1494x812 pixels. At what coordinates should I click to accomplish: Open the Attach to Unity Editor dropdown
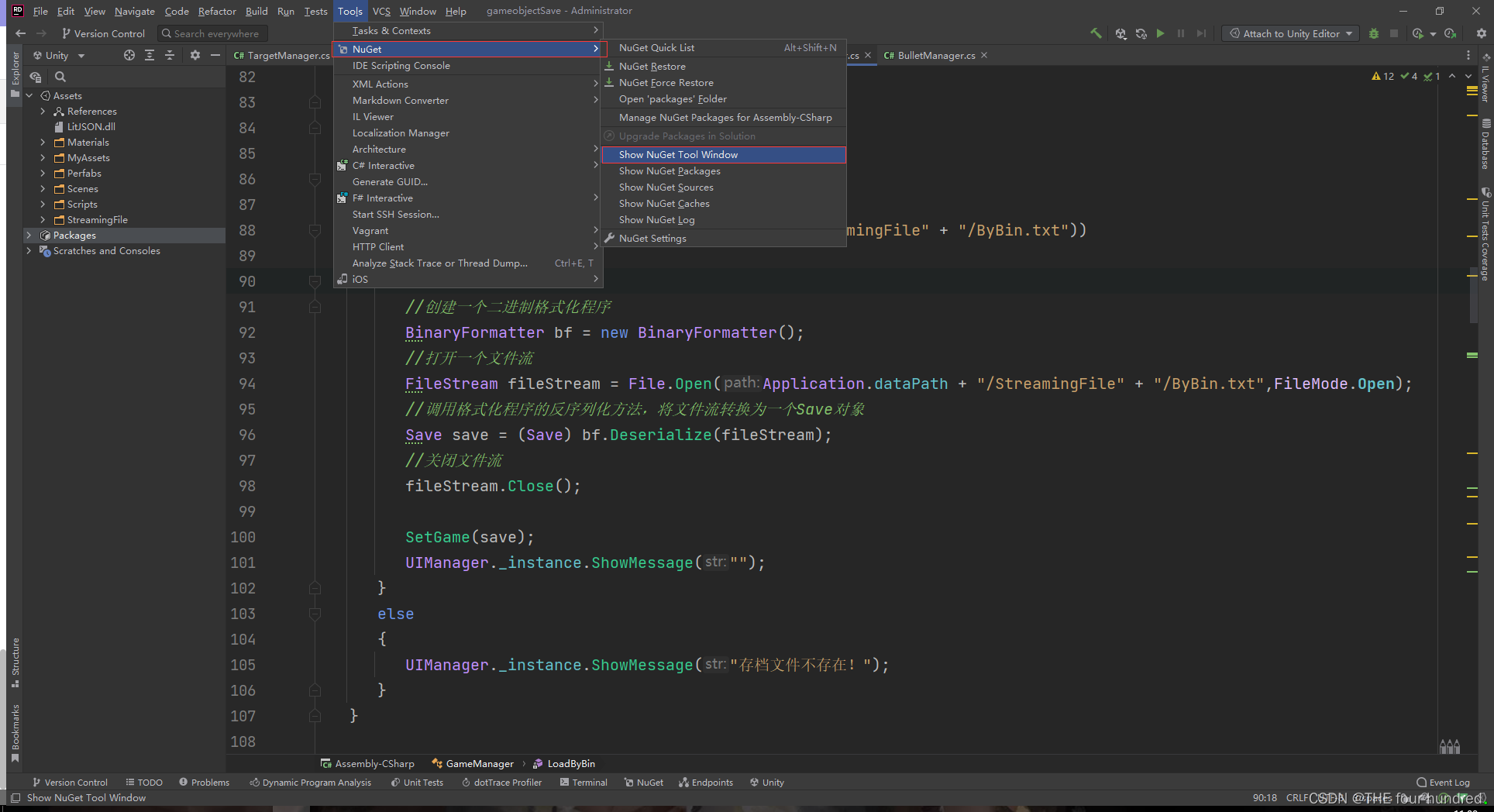(x=1290, y=33)
